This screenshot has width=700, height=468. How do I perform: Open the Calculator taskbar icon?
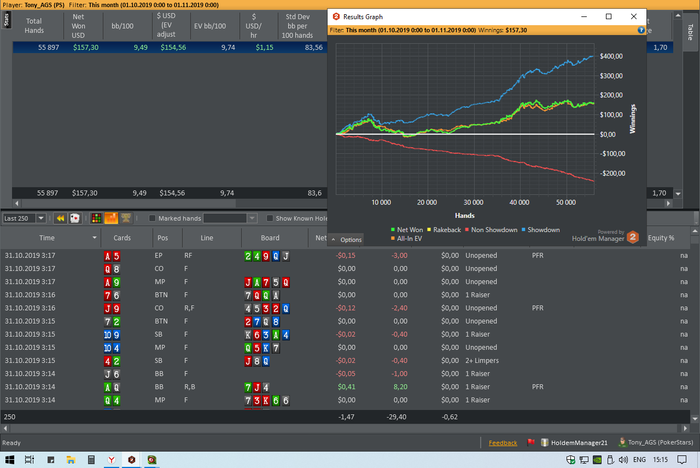coord(91,460)
